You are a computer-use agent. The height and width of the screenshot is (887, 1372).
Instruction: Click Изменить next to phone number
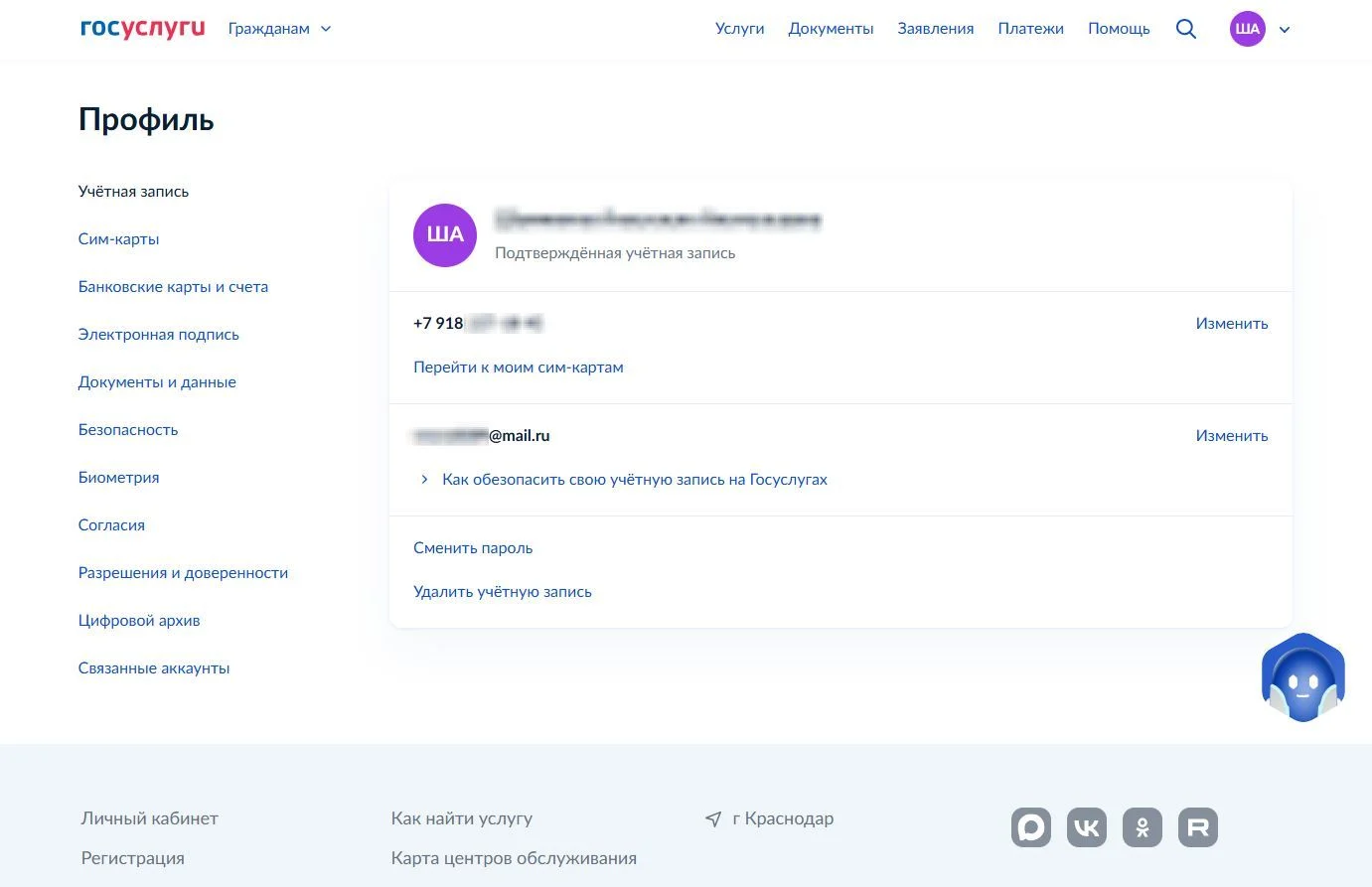(x=1232, y=324)
